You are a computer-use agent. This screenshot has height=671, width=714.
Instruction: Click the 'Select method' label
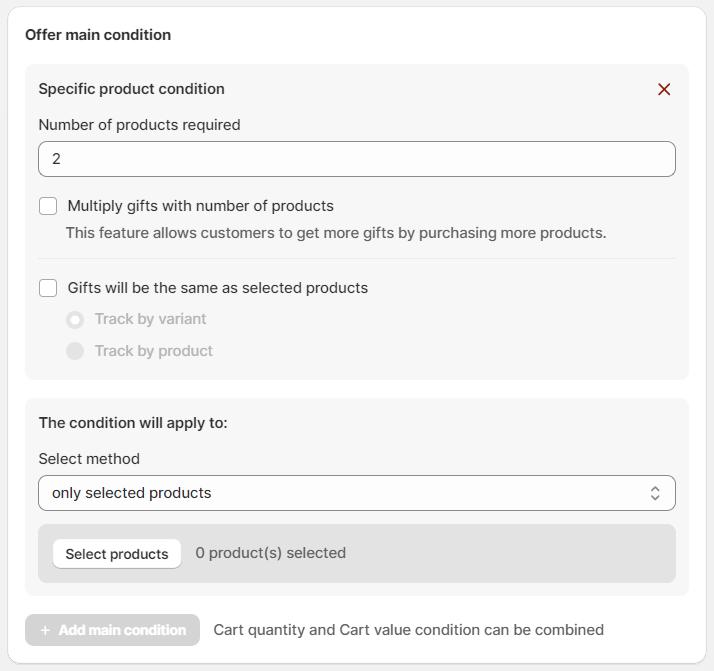89,459
